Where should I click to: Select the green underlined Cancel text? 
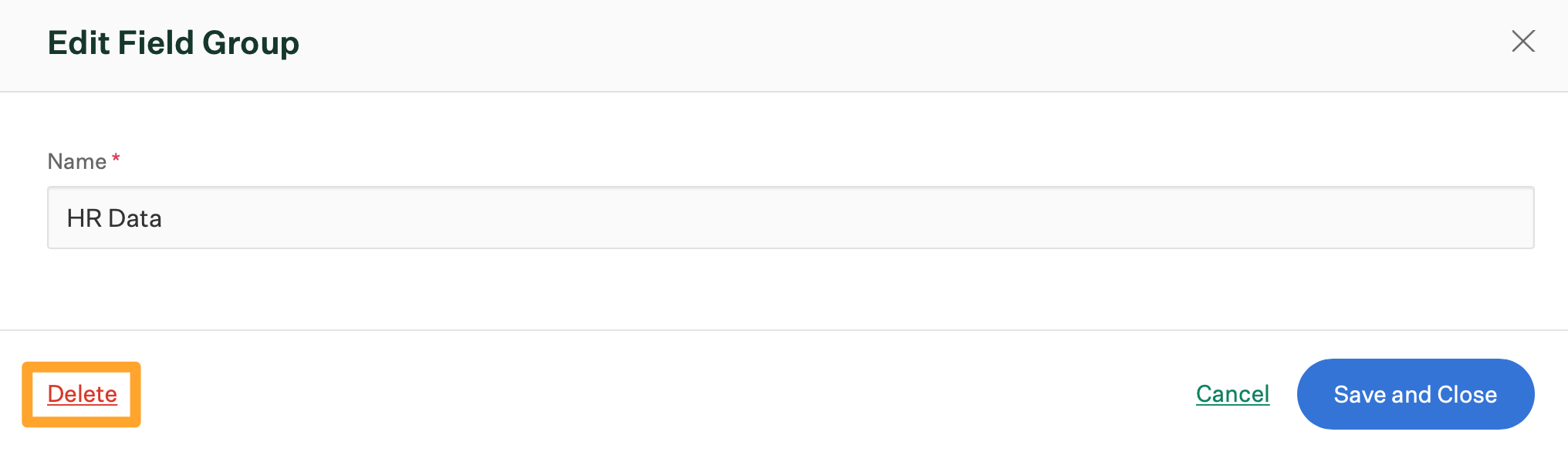tap(1232, 394)
